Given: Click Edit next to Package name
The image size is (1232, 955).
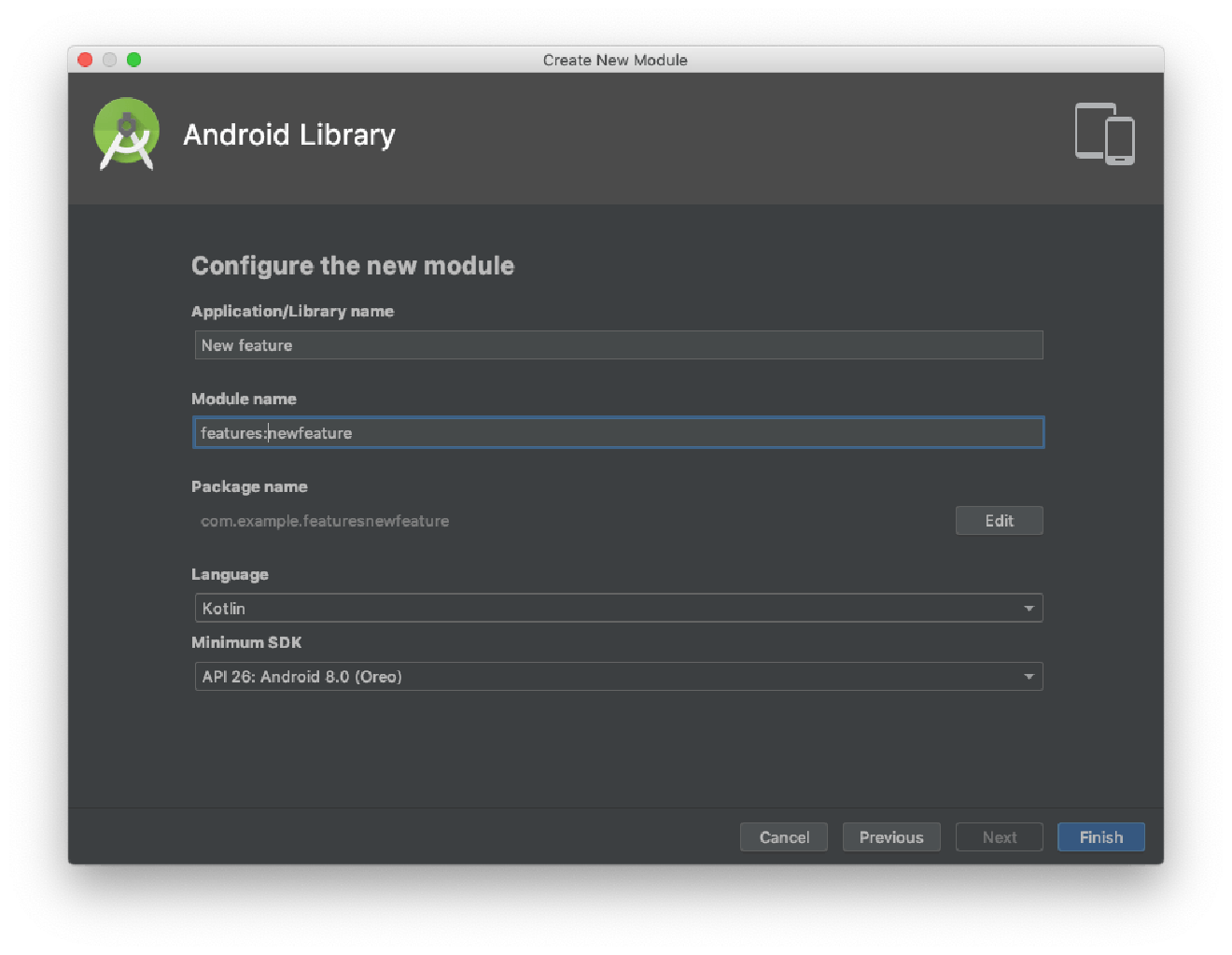Looking at the screenshot, I should tap(999, 520).
